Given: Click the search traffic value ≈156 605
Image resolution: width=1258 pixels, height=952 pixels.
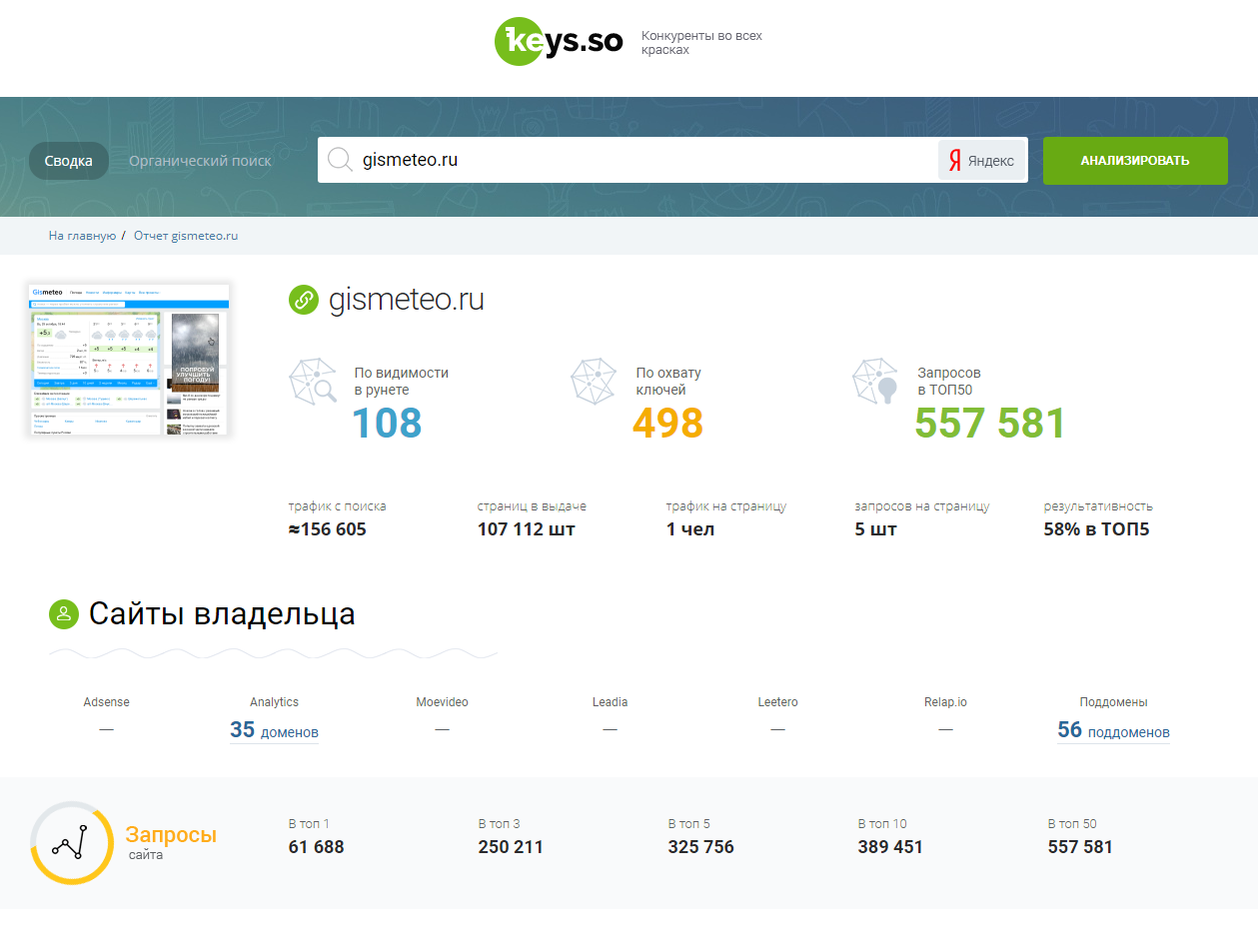Looking at the screenshot, I should pos(328,529).
